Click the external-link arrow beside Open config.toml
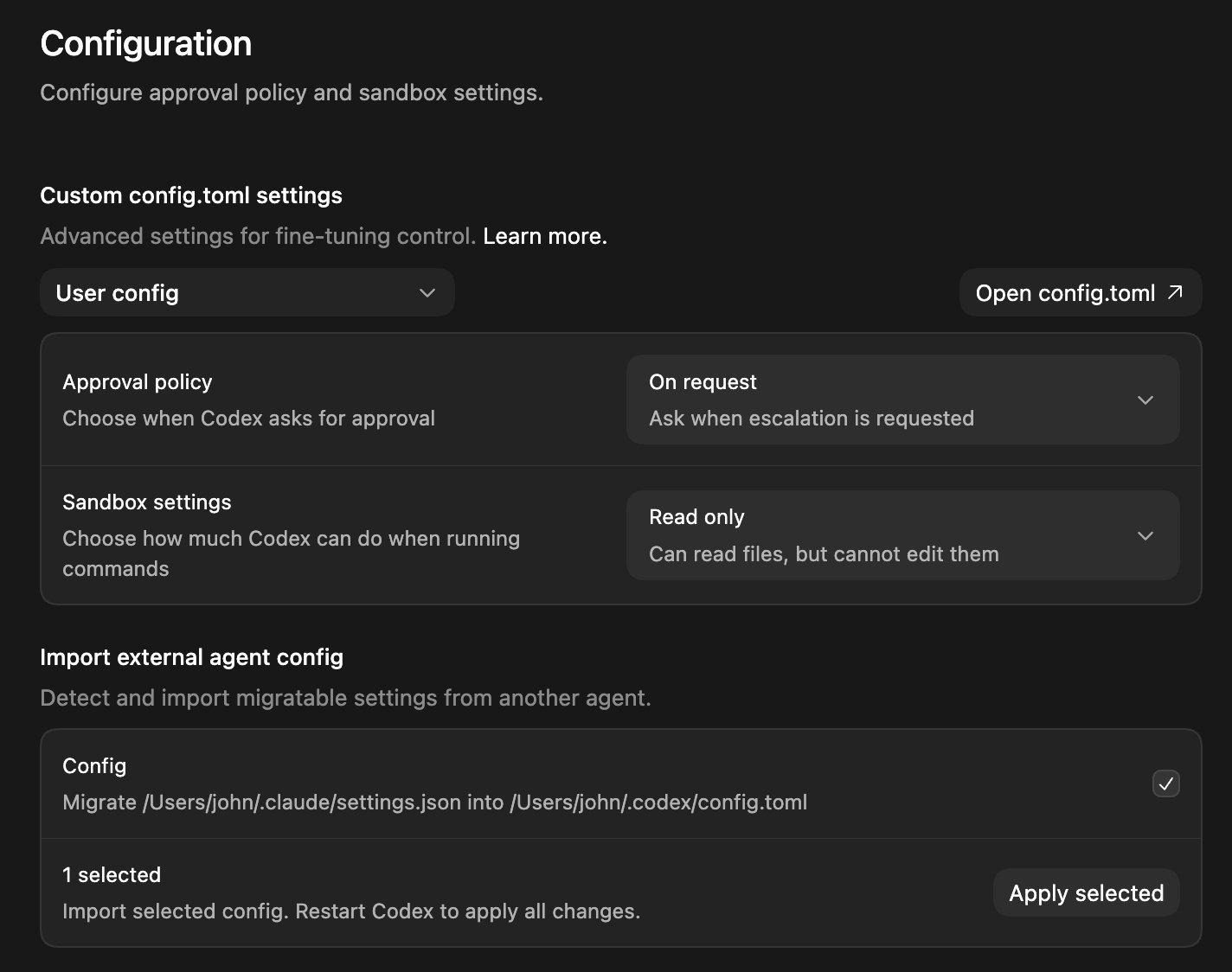The image size is (1232, 972). click(1175, 293)
